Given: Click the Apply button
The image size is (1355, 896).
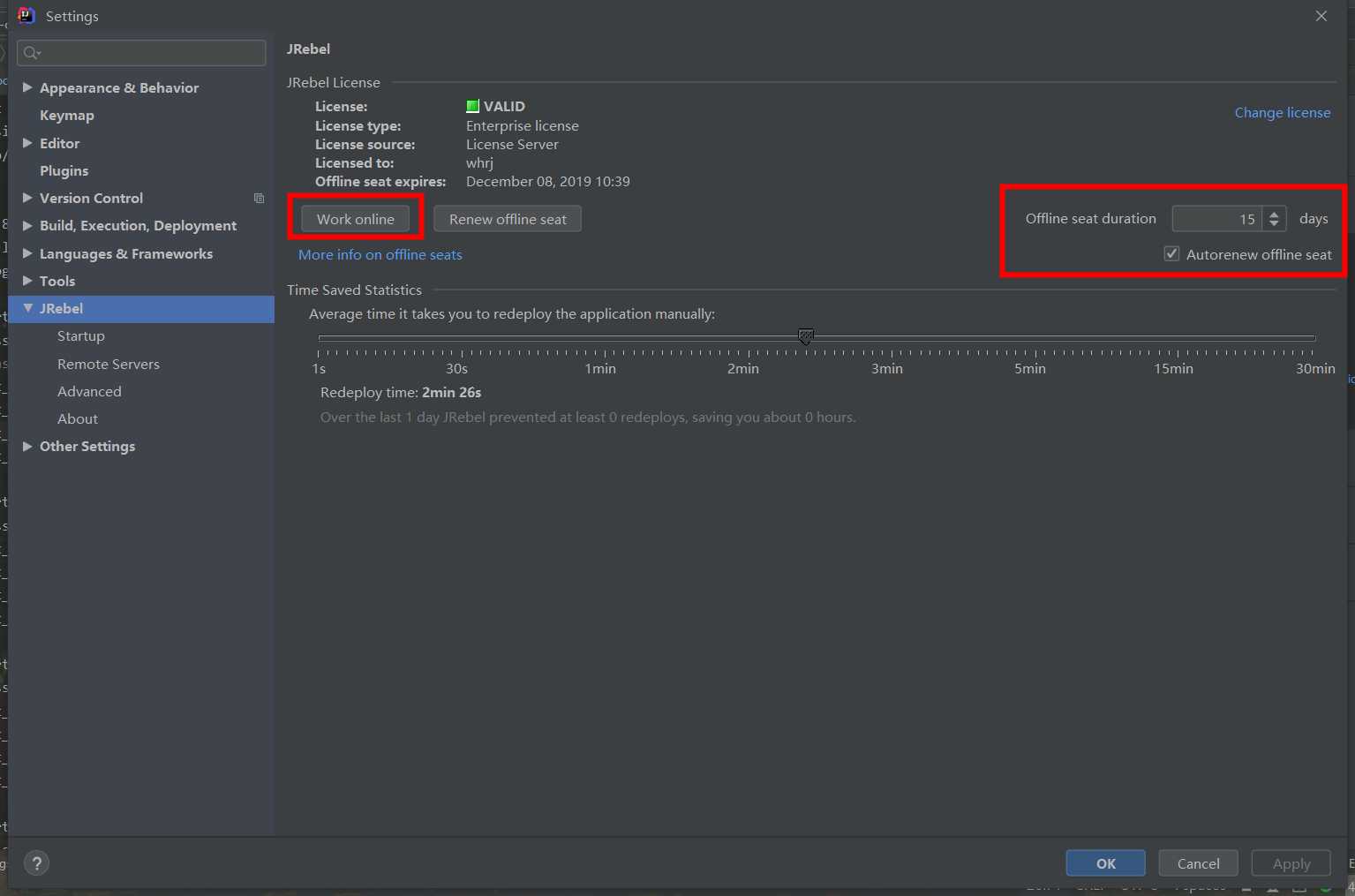Looking at the screenshot, I should pyautogui.click(x=1291, y=863).
